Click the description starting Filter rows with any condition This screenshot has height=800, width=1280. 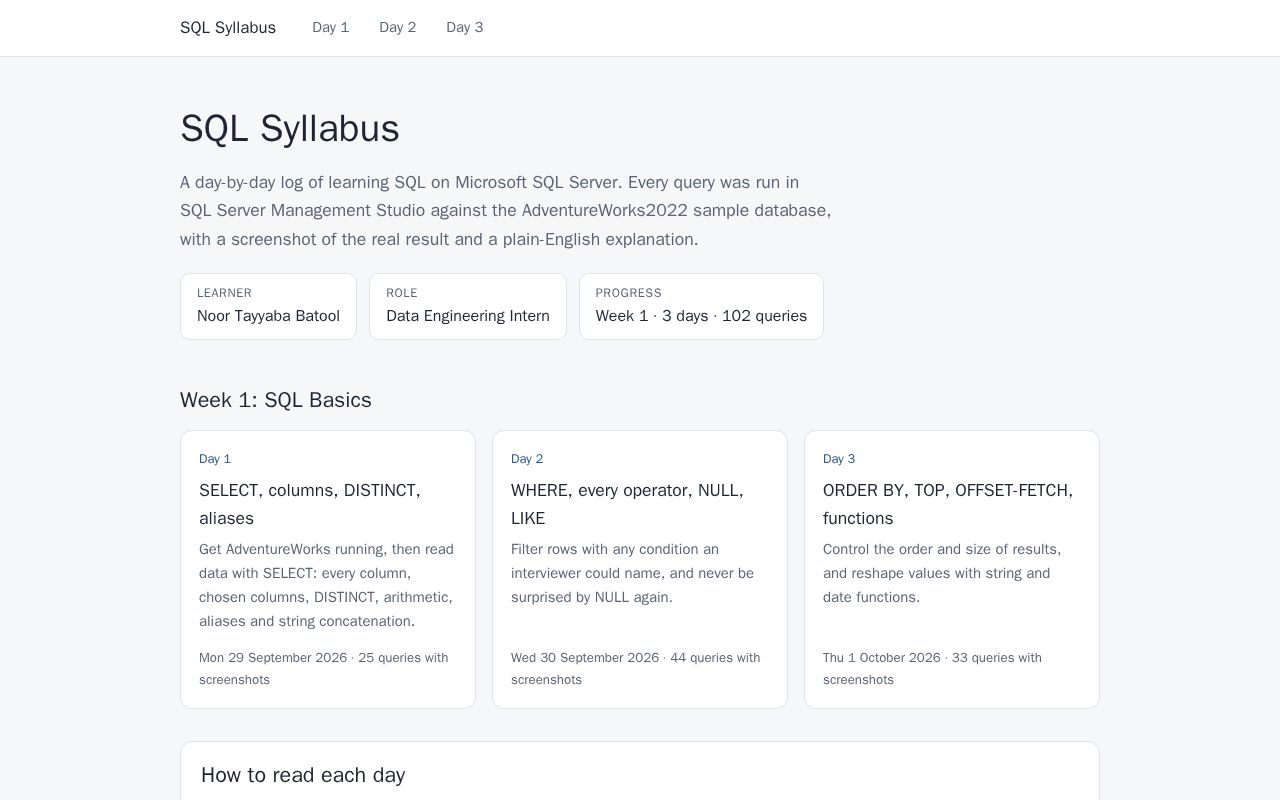pos(633,573)
